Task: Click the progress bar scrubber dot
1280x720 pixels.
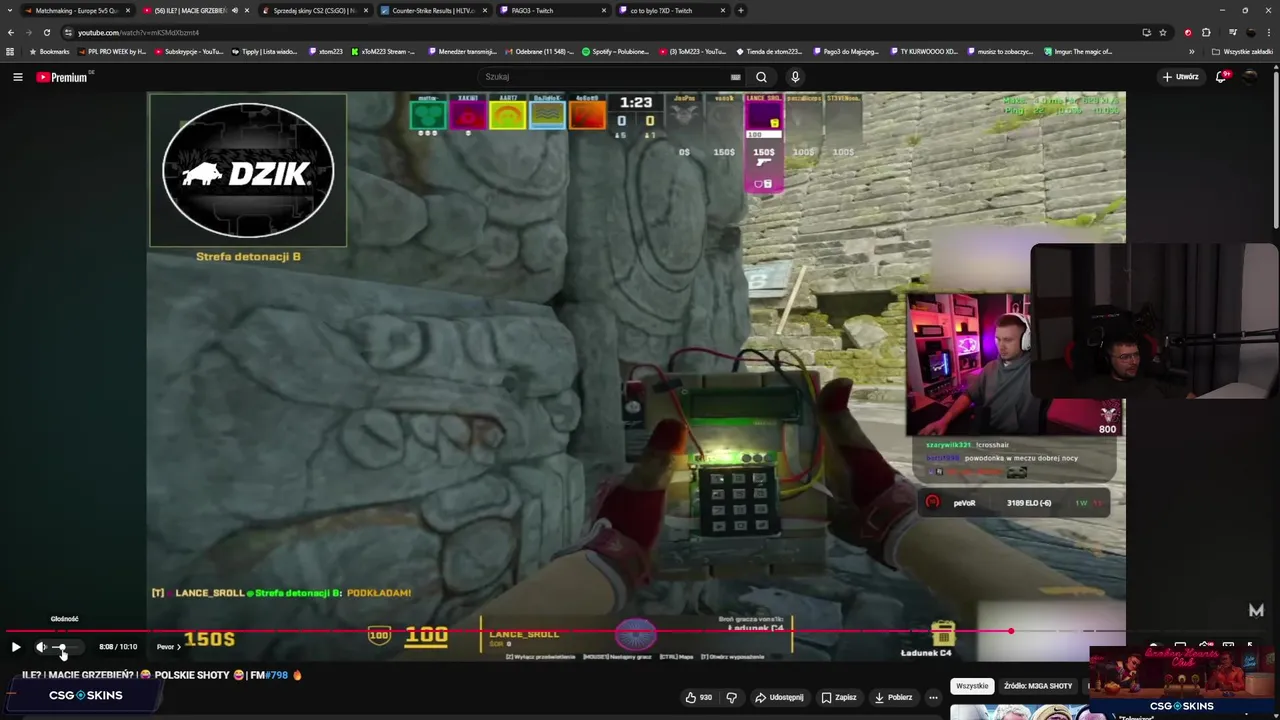Action: point(1011,631)
